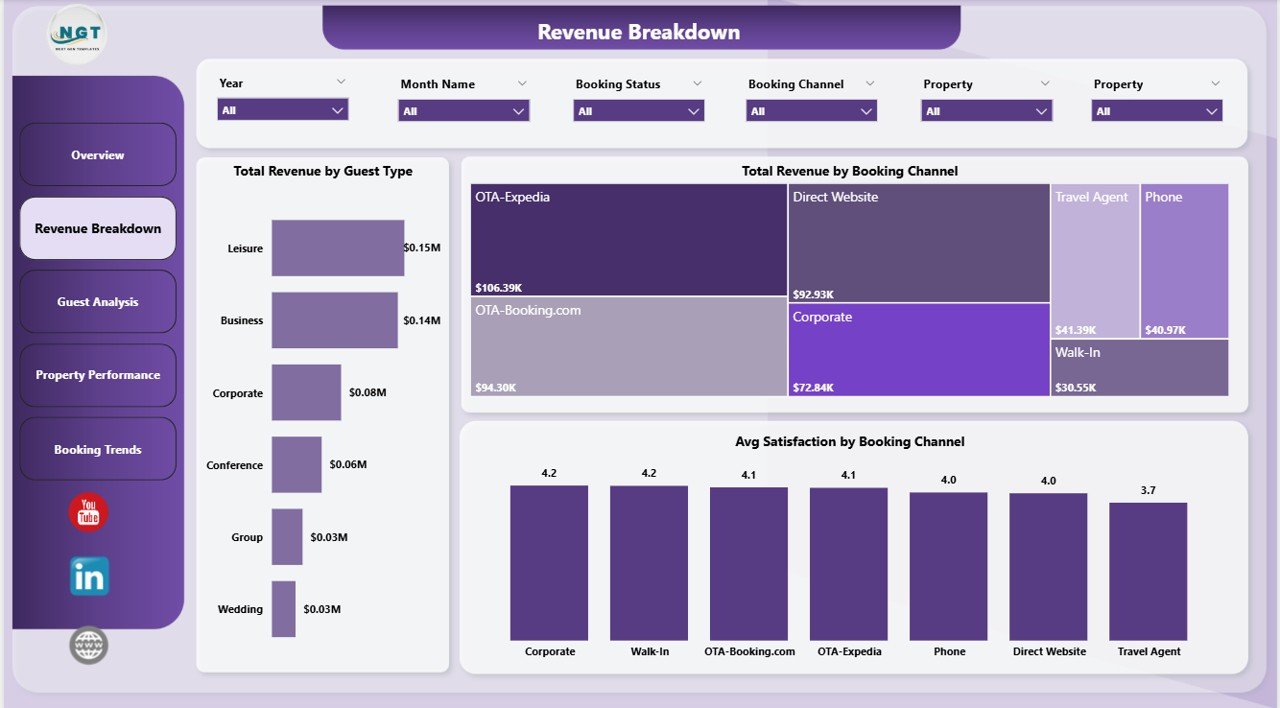Select the Leisure bar in guest type chart
Image resolution: width=1280 pixels, height=708 pixels.
pyautogui.click(x=337, y=247)
